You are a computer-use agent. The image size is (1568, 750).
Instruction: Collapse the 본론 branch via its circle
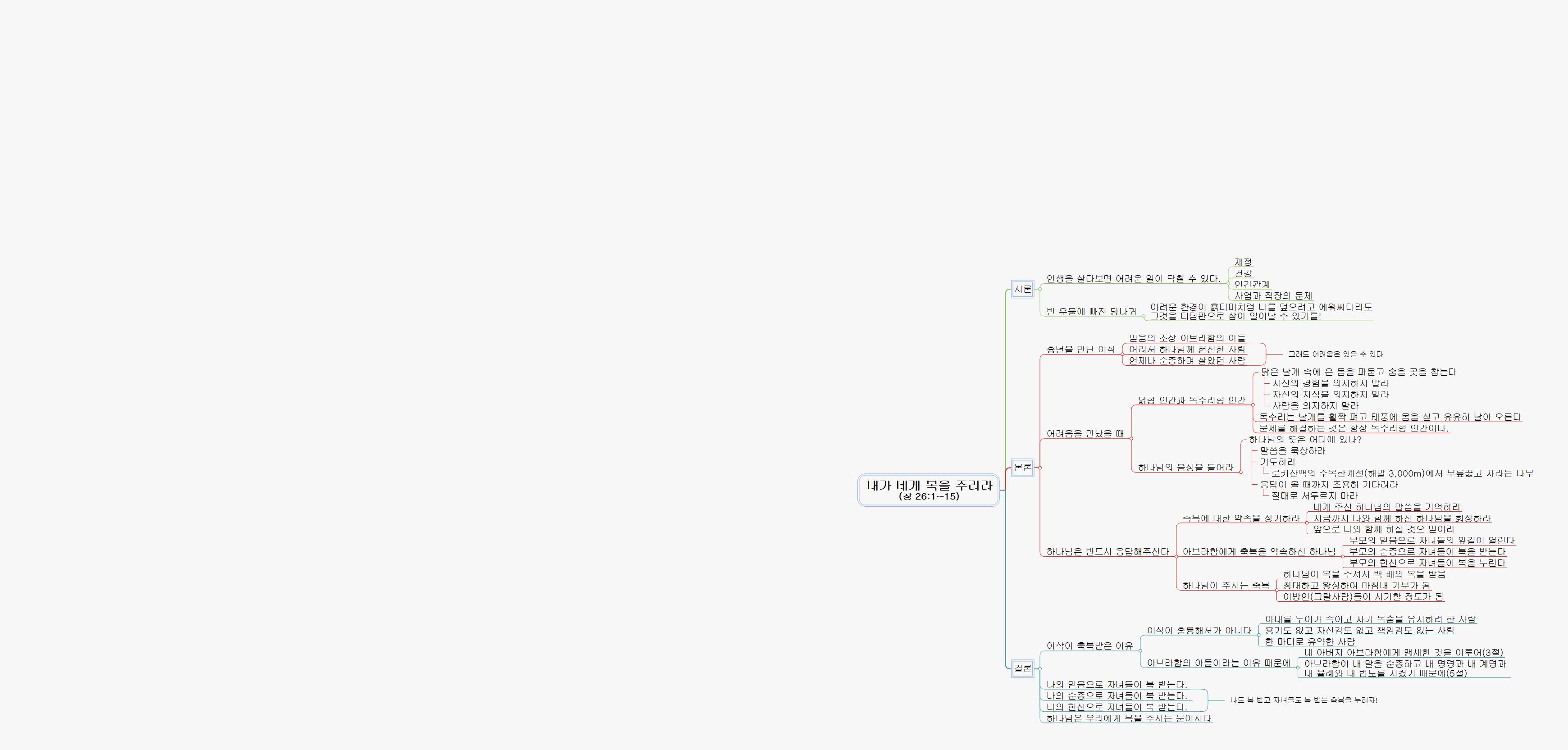click(x=1039, y=468)
